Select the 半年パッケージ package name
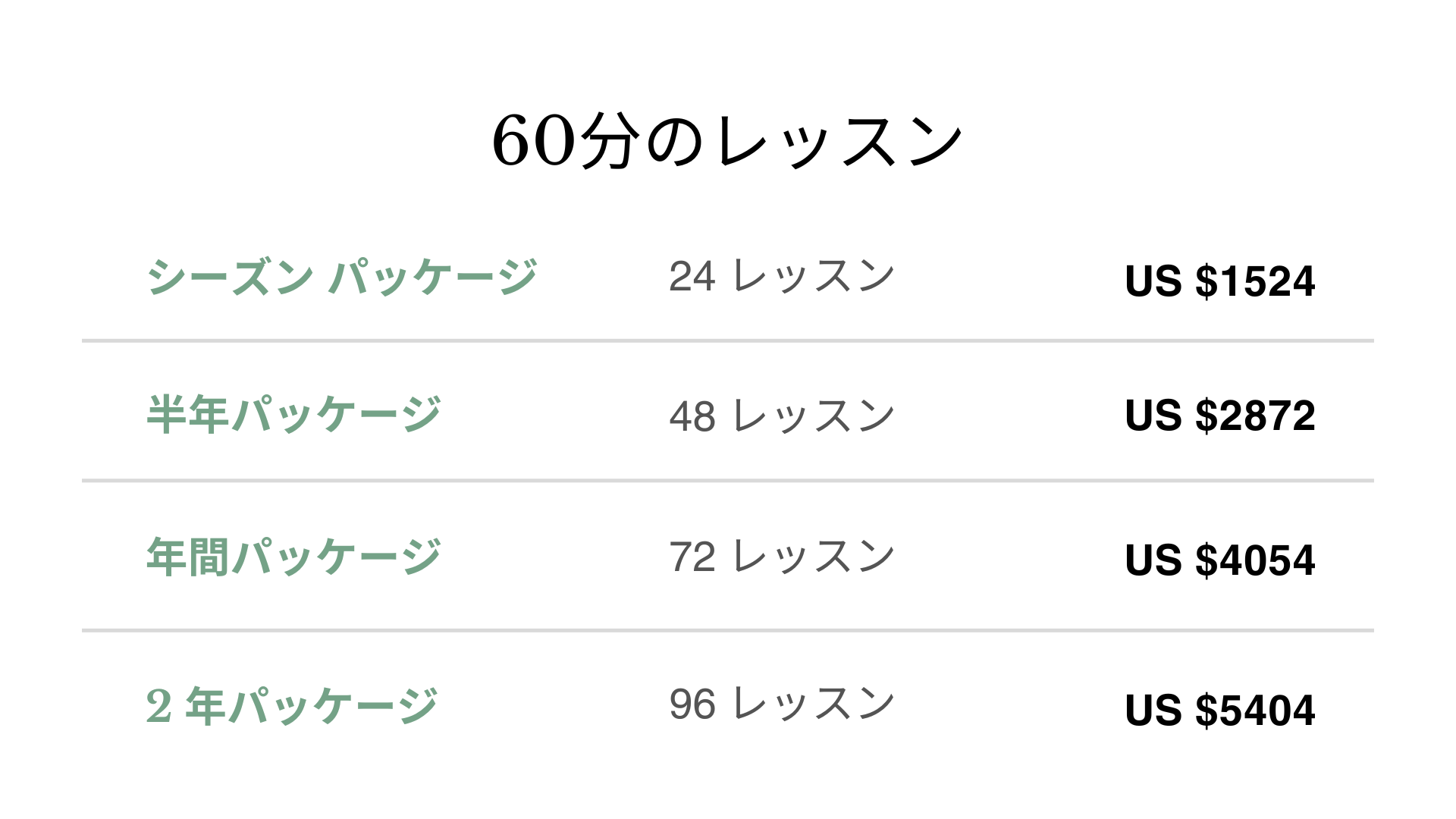1456x819 pixels. click(x=293, y=415)
